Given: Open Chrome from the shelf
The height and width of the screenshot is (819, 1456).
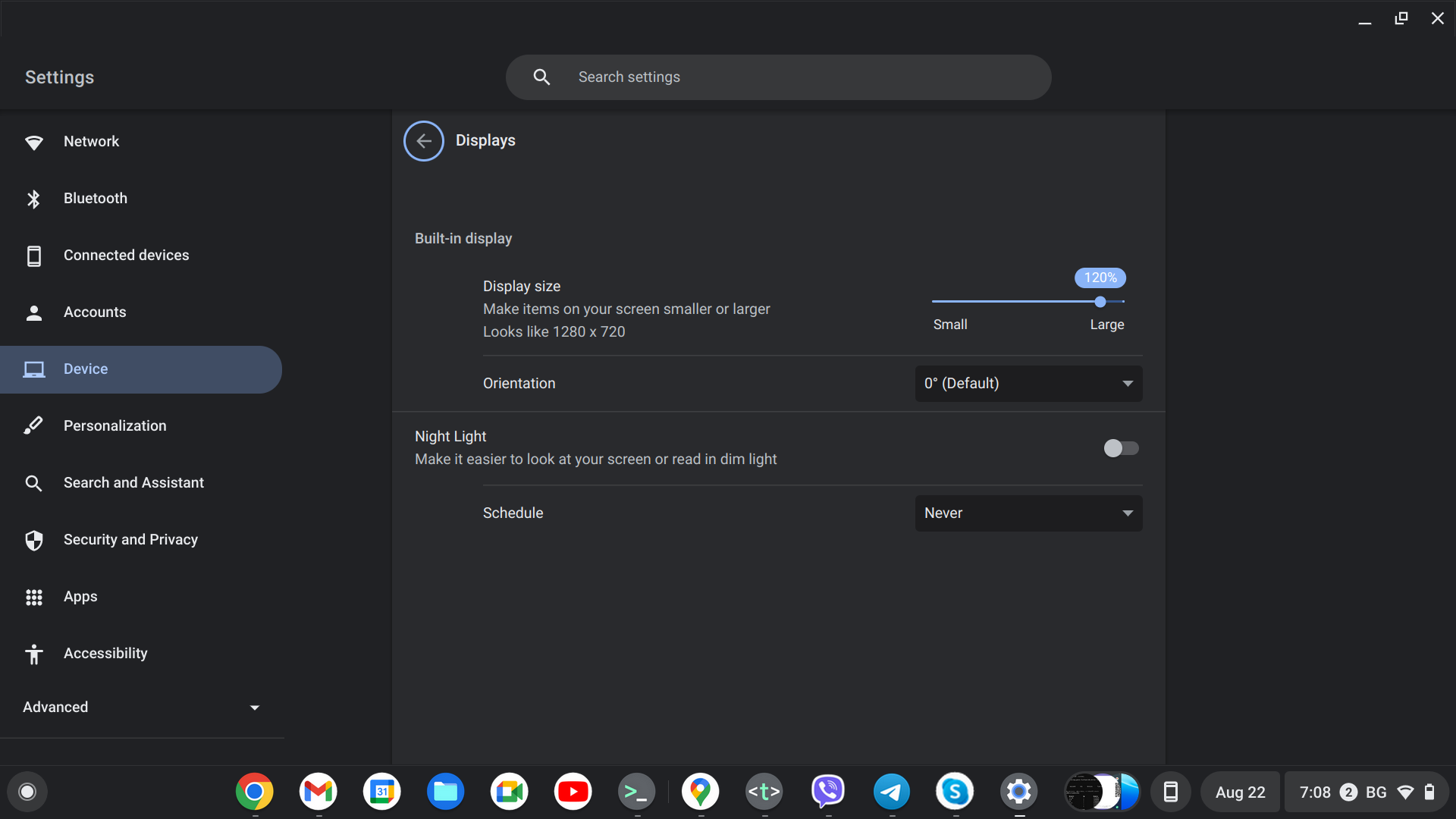Looking at the screenshot, I should (254, 792).
